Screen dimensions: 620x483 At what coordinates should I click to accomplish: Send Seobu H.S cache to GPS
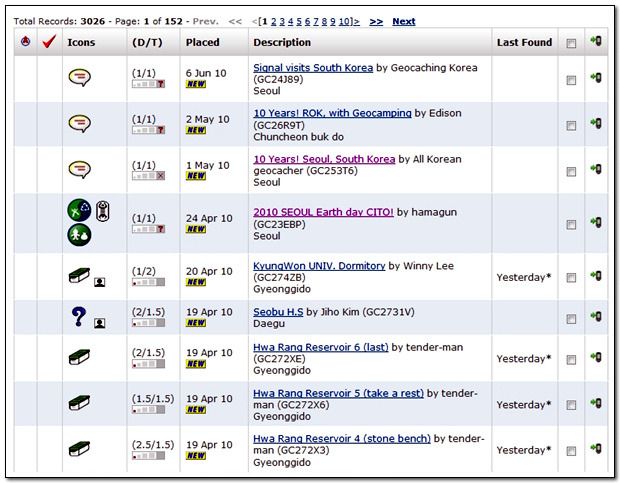[x=596, y=316]
